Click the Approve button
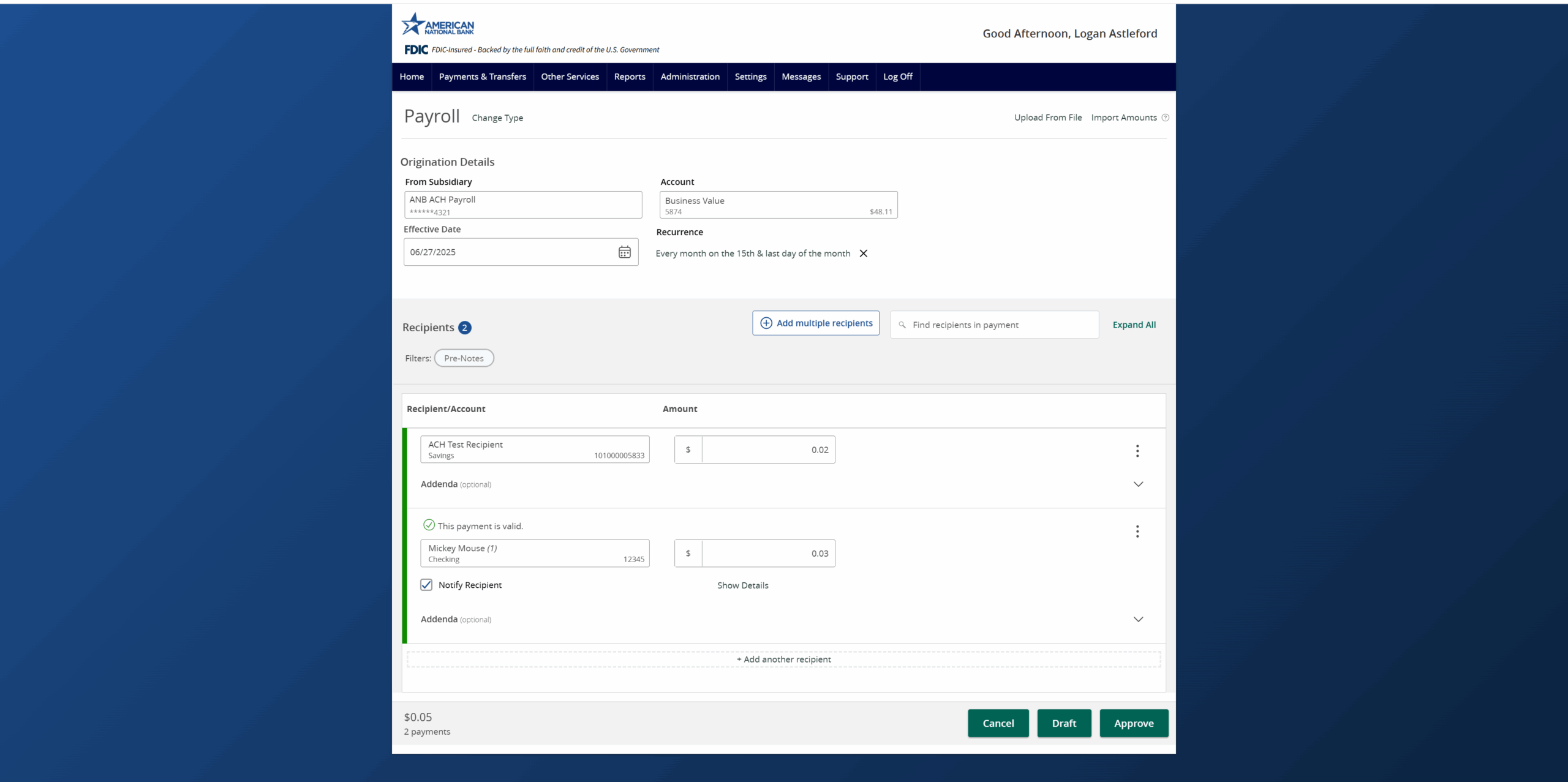This screenshot has width=1568, height=782. [1133, 723]
